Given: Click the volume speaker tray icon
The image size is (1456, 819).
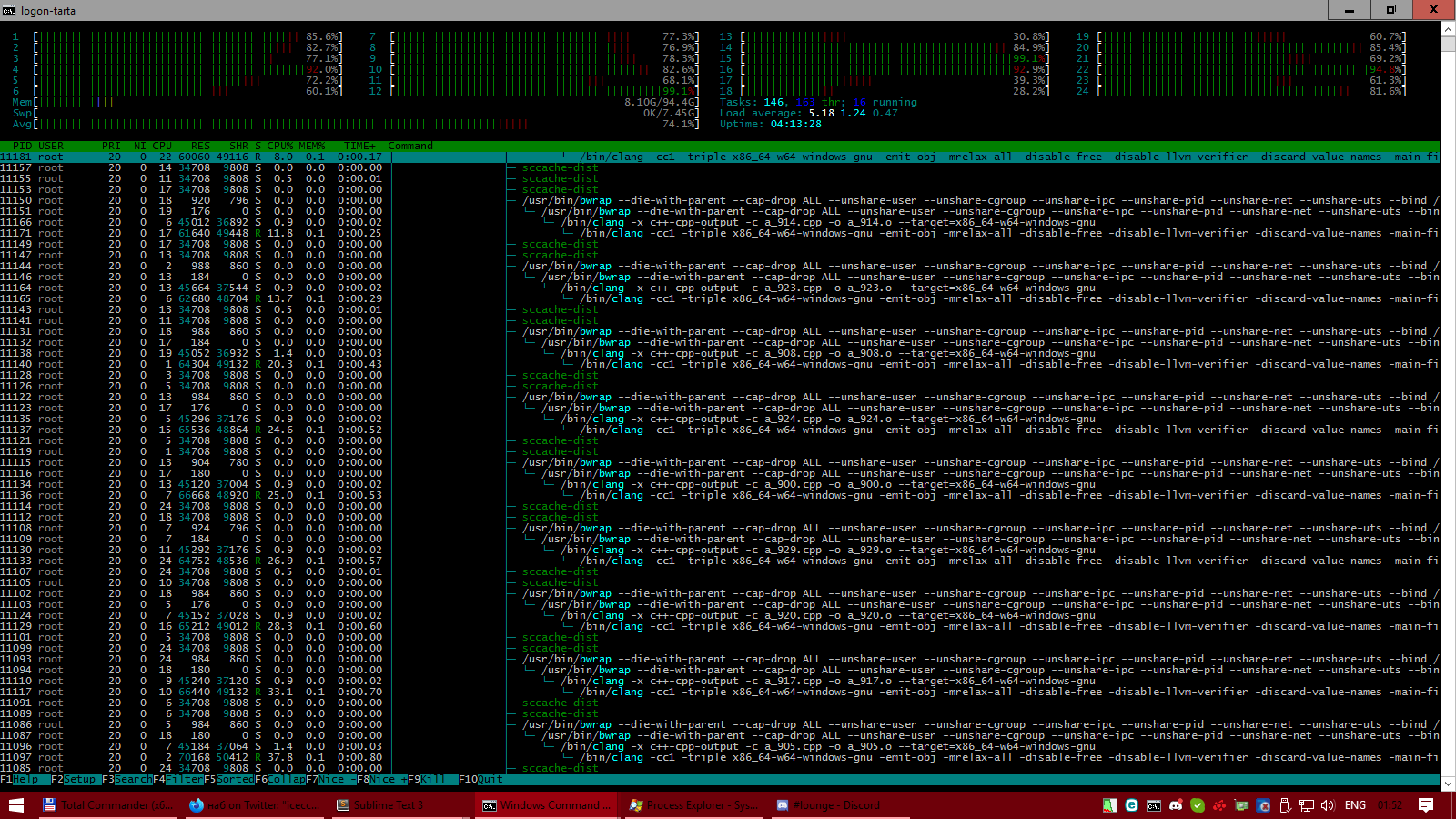Looking at the screenshot, I should [x=1328, y=805].
